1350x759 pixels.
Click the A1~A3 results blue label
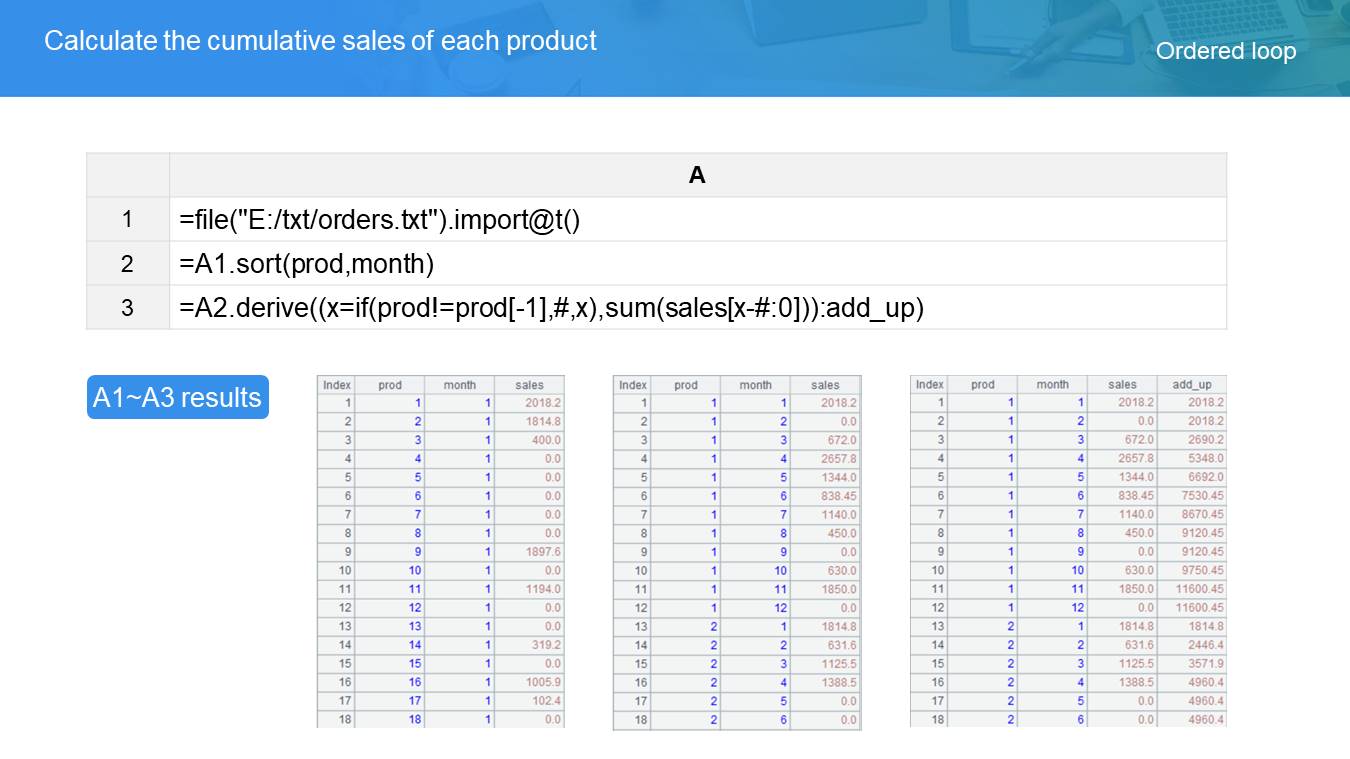177,397
